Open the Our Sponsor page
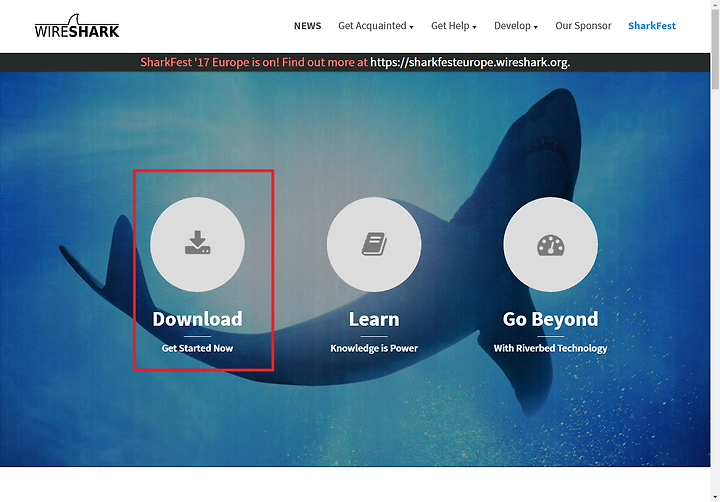 click(x=583, y=26)
